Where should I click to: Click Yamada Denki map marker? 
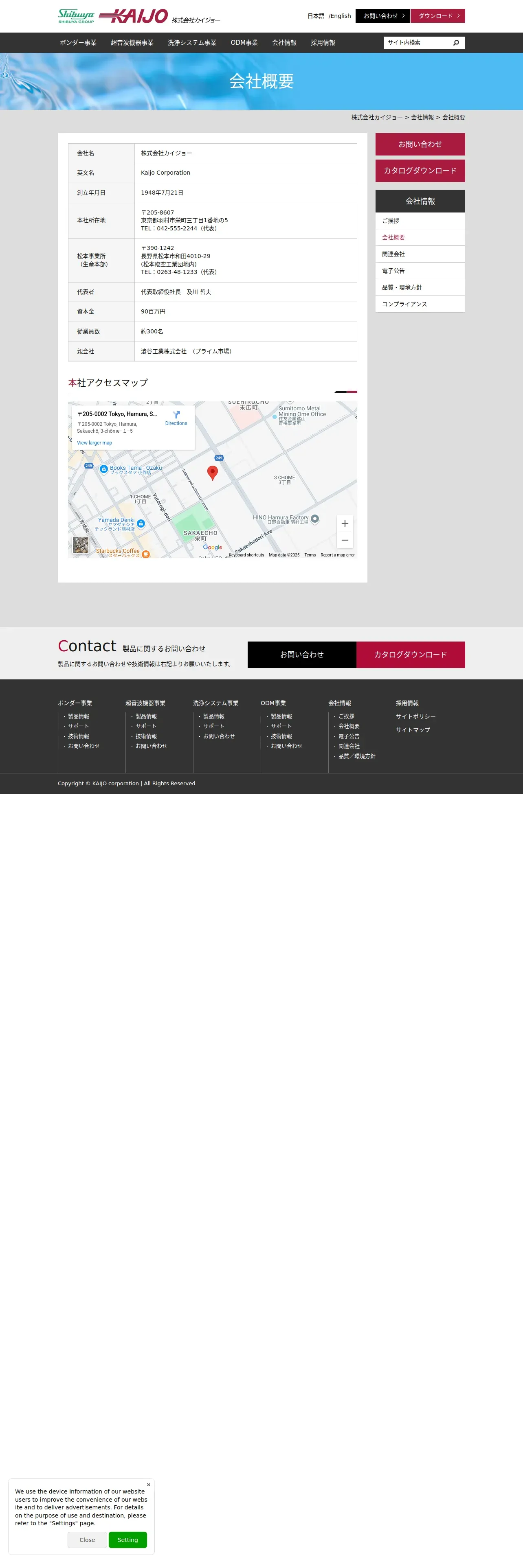141,523
